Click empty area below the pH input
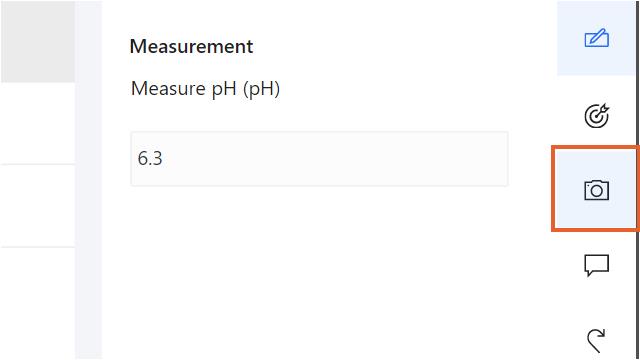 click(319, 273)
